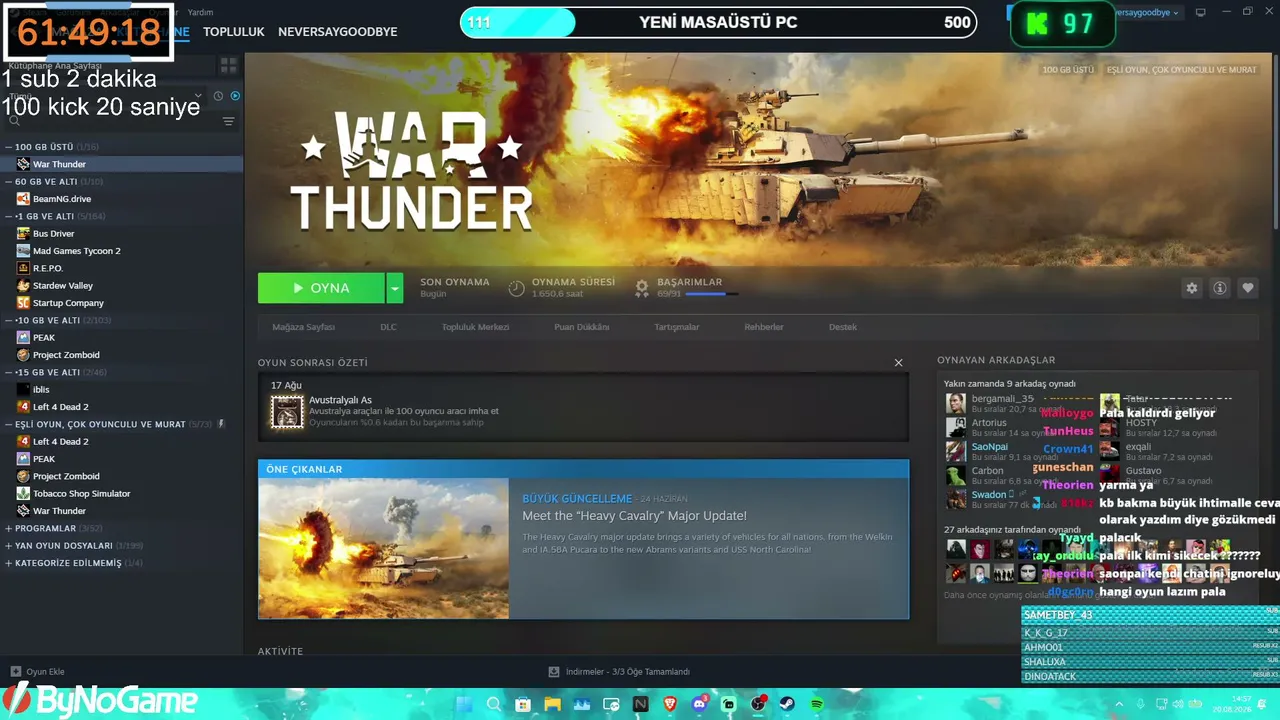Open NEVERSAYGOODBYE profile menu
The height and width of the screenshot is (720, 1280).
click(x=338, y=32)
